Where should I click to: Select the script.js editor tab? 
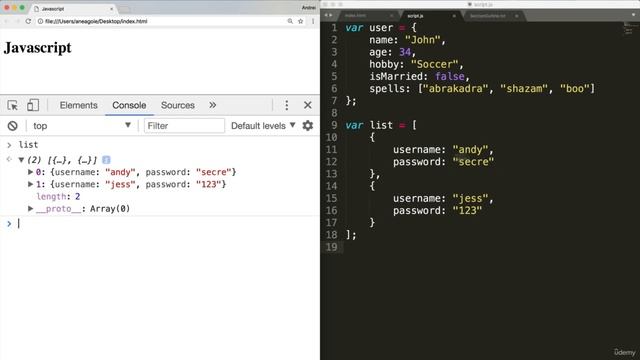pyautogui.click(x=415, y=16)
